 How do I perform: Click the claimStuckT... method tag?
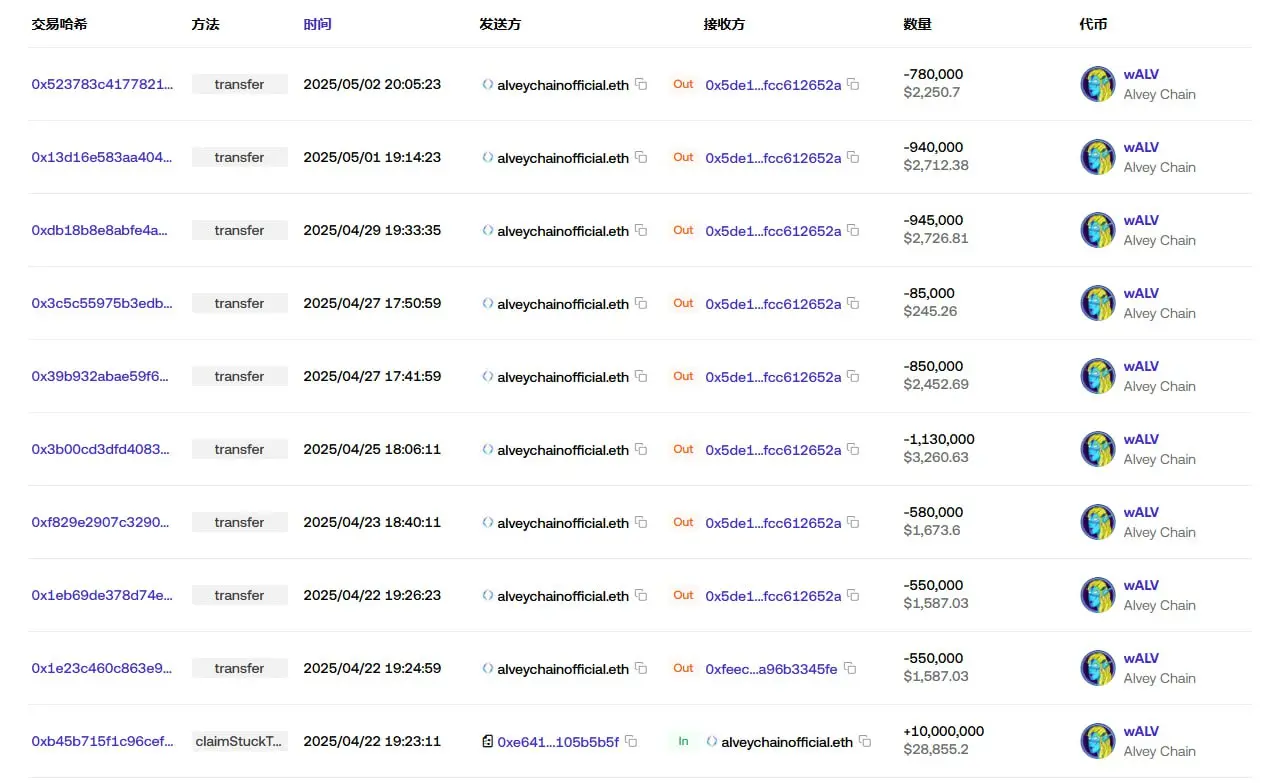[240, 741]
